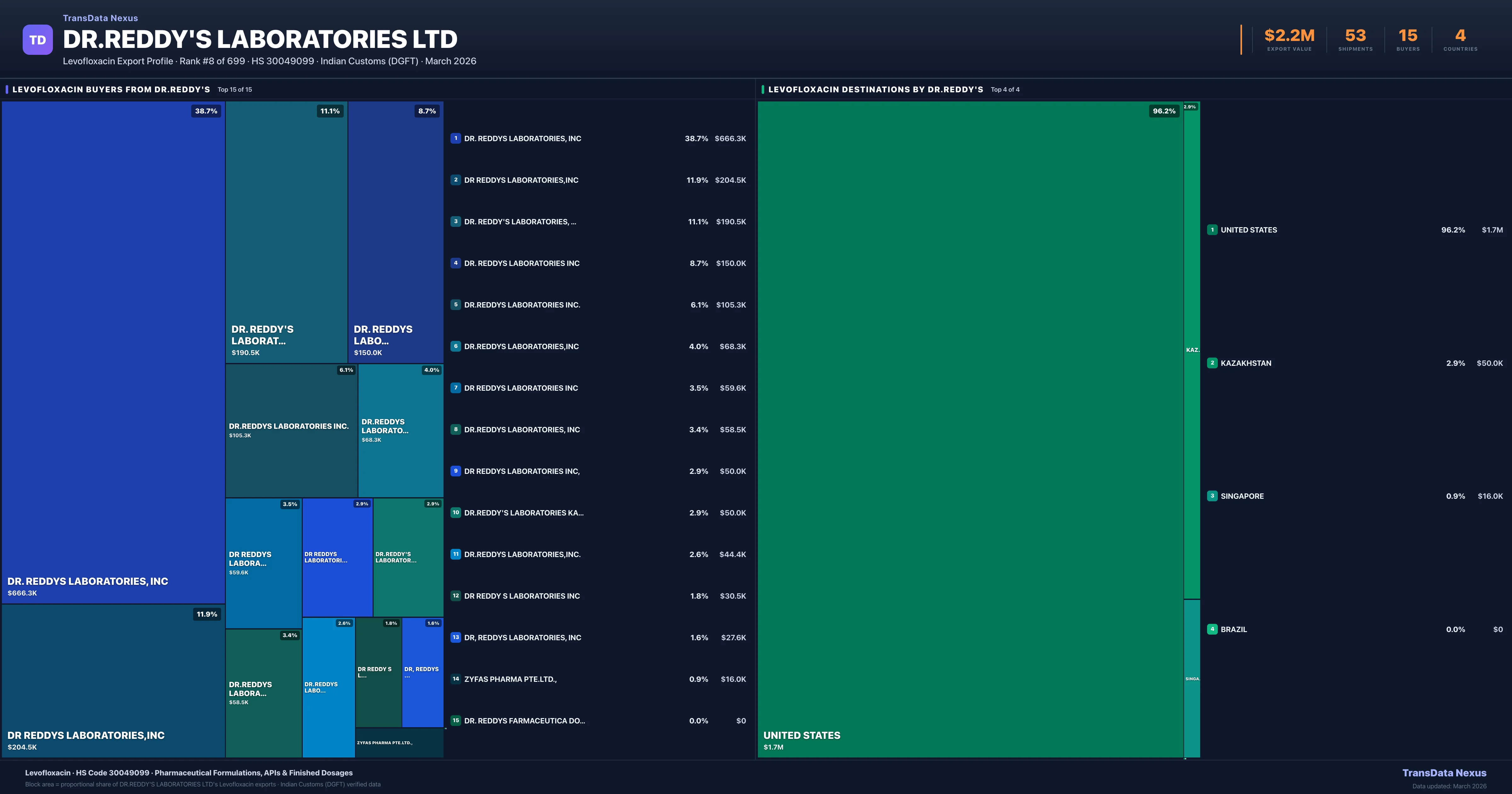The height and width of the screenshot is (794, 1512).
Task: Click the 15 Buyers statistic
Action: [x=1407, y=39]
